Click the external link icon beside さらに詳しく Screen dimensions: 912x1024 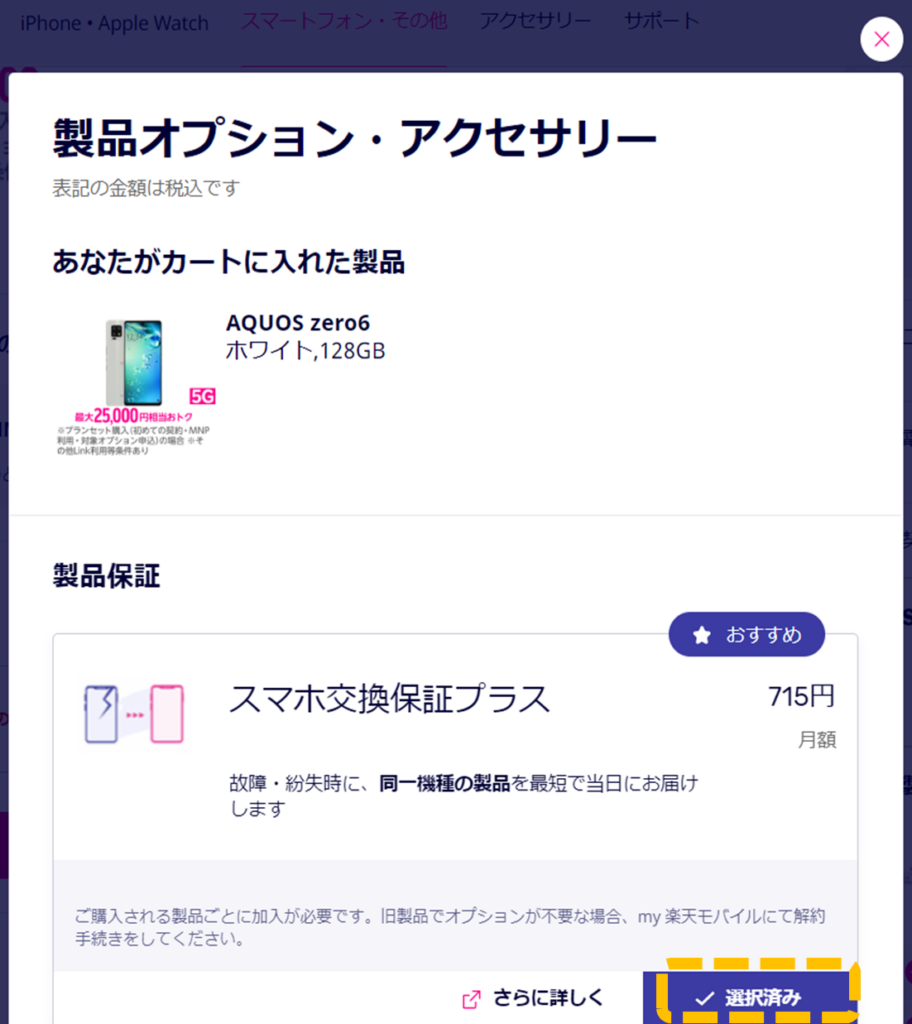472,999
